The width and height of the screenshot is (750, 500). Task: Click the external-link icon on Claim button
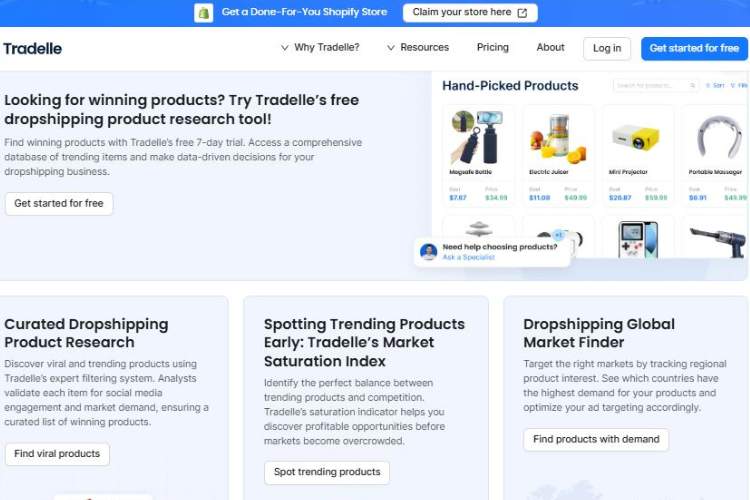click(522, 13)
